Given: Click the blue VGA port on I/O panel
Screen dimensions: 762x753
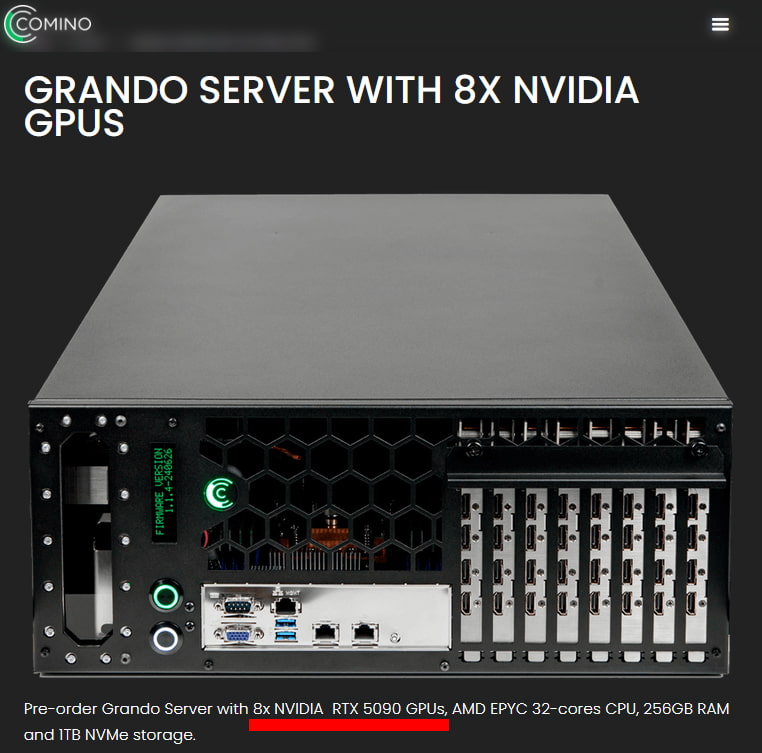Looking at the screenshot, I should (237, 634).
